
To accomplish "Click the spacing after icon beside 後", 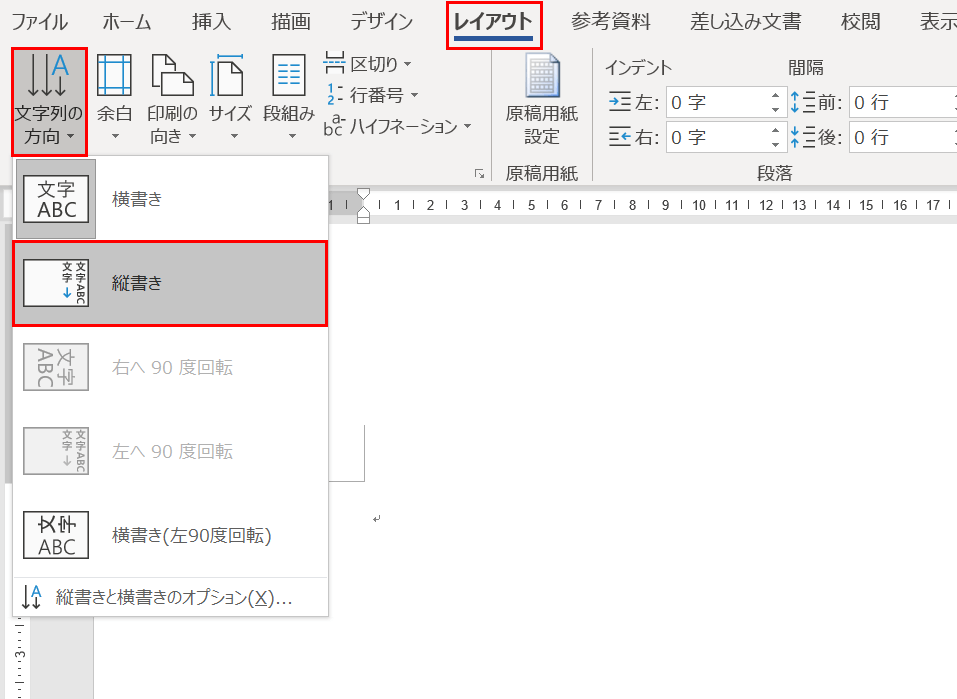I will pyautogui.click(x=803, y=137).
